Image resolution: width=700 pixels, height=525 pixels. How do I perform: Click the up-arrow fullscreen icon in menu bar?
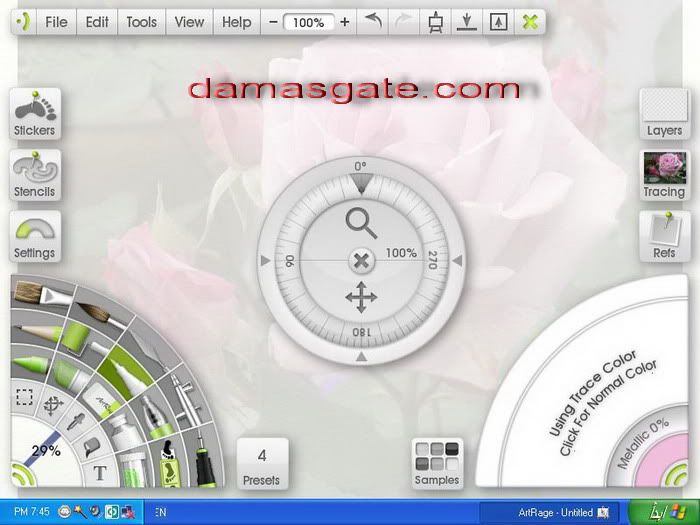pos(498,22)
